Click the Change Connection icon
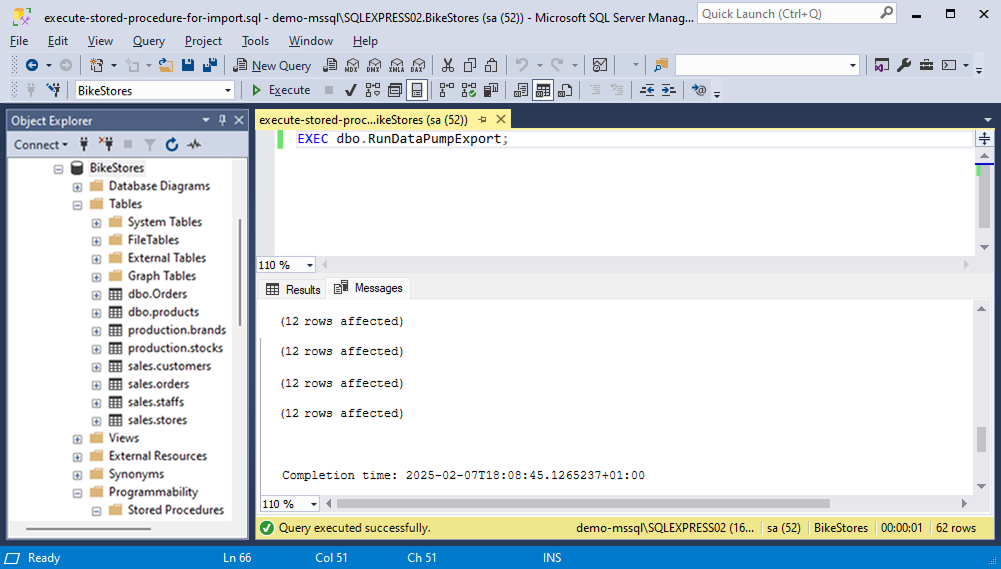 tap(54, 91)
